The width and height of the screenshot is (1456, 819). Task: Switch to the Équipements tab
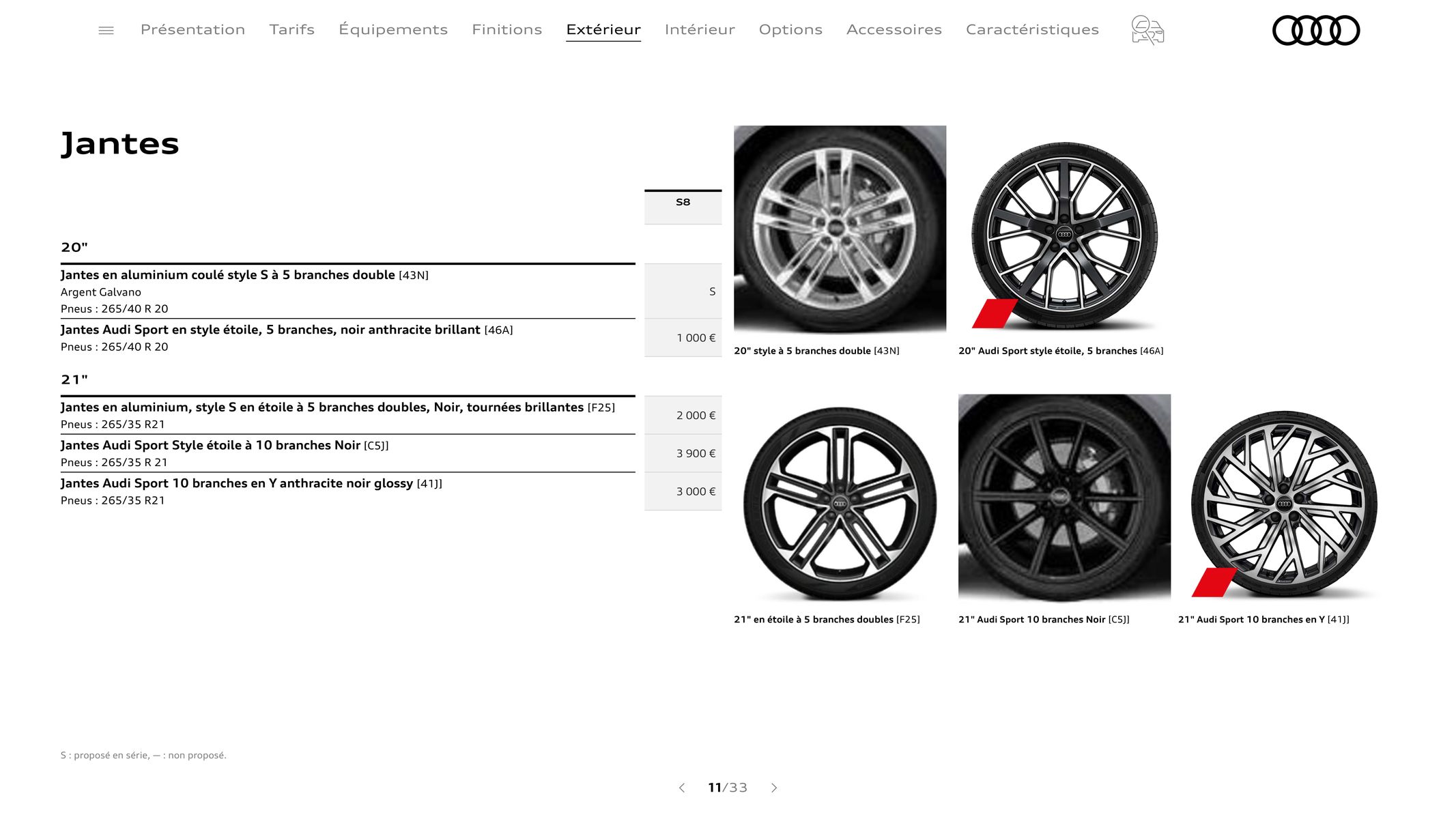click(x=393, y=29)
